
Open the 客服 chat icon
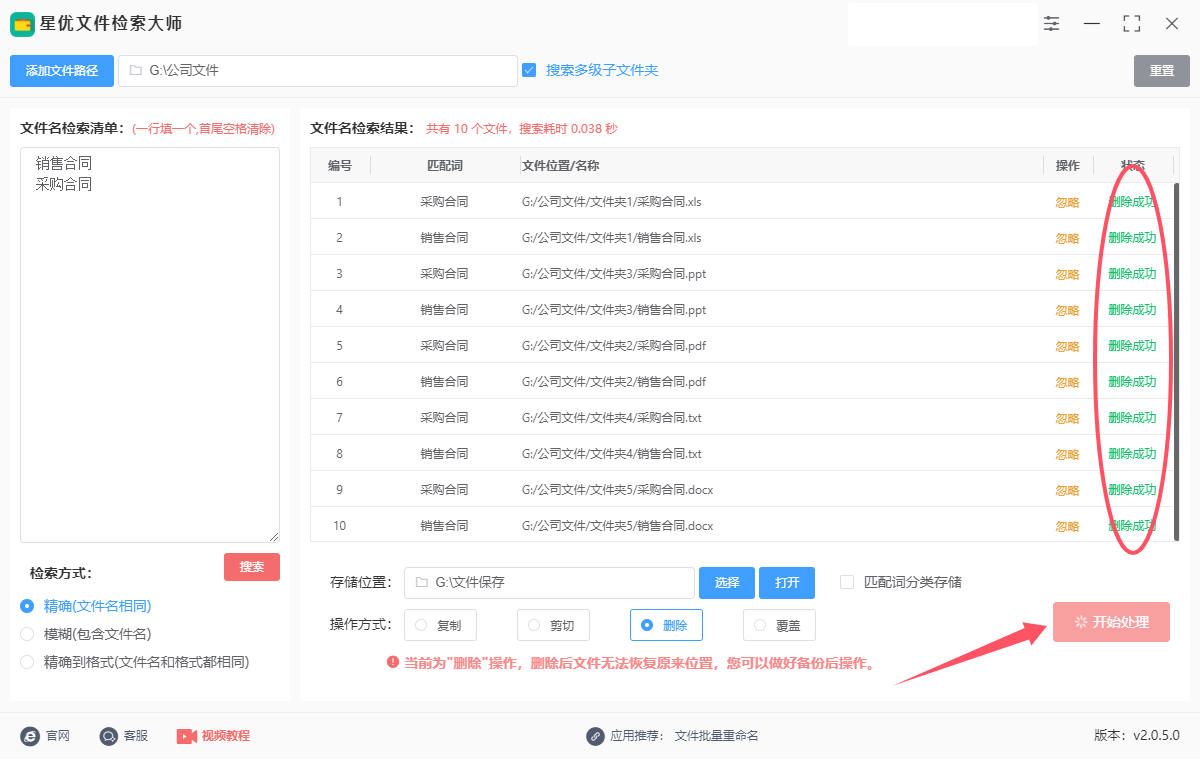109,736
